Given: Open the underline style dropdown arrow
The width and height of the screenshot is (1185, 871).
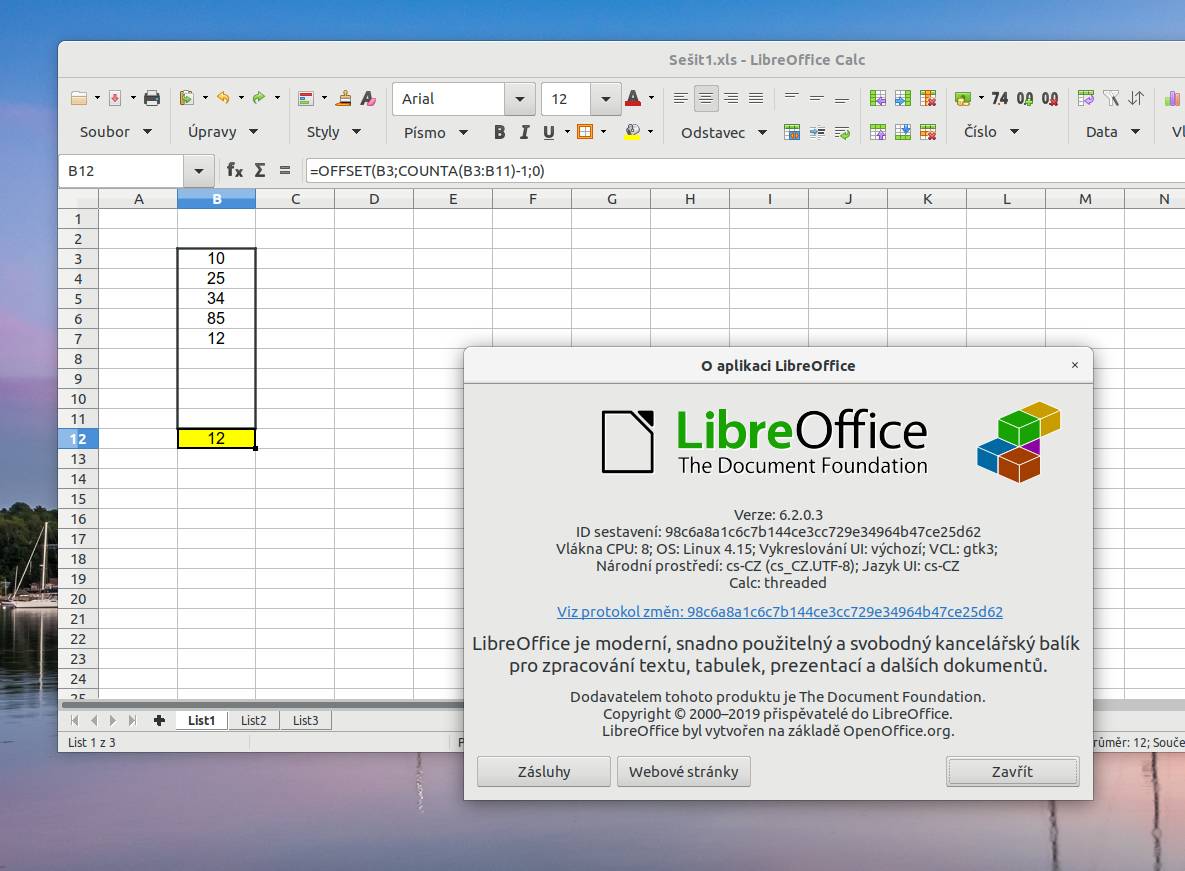Looking at the screenshot, I should pos(567,132).
